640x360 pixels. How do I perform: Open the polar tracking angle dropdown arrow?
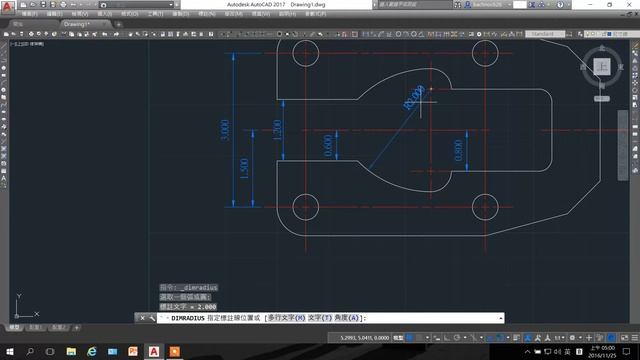[465, 338]
